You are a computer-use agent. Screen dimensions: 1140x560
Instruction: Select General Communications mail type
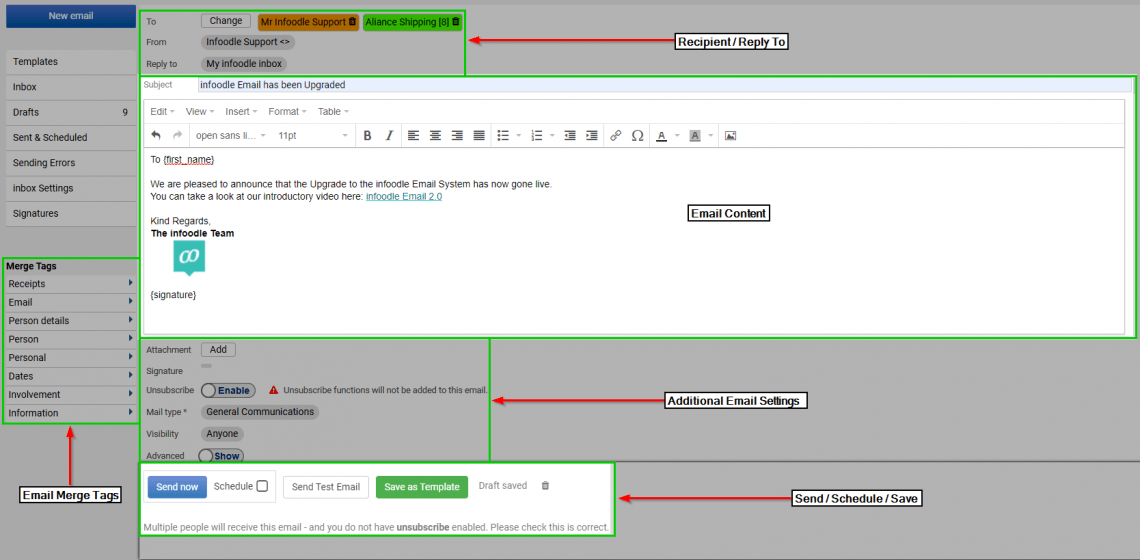[260, 412]
